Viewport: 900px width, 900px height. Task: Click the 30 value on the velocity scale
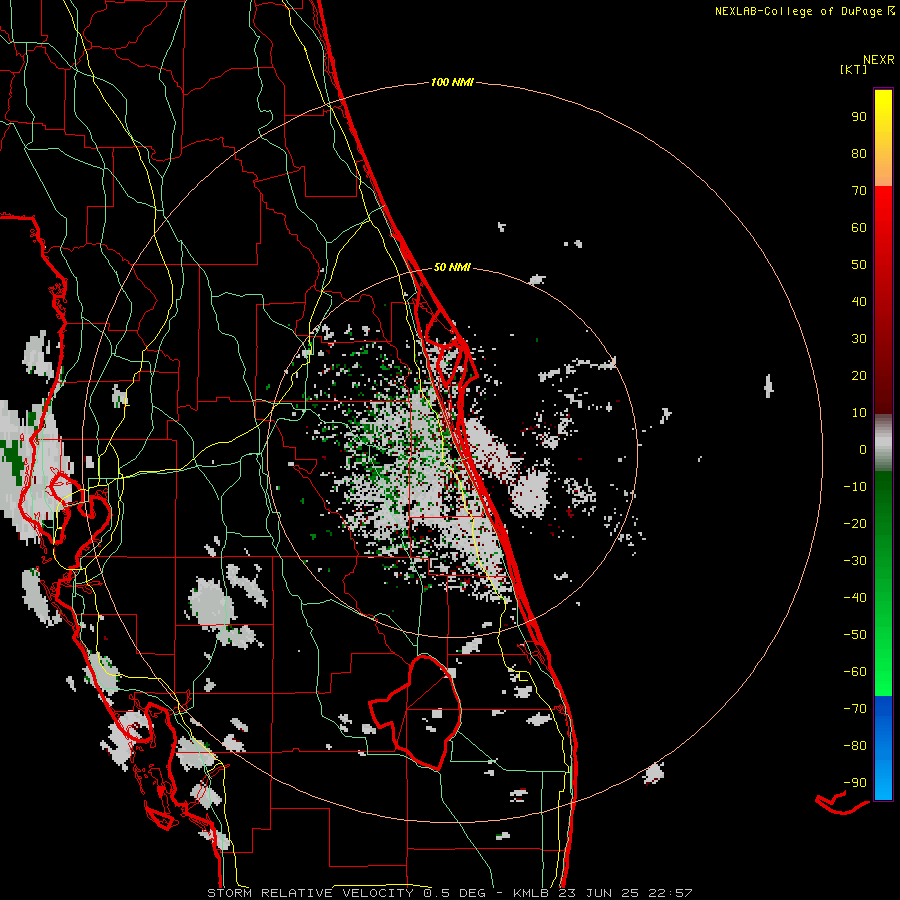pos(859,339)
